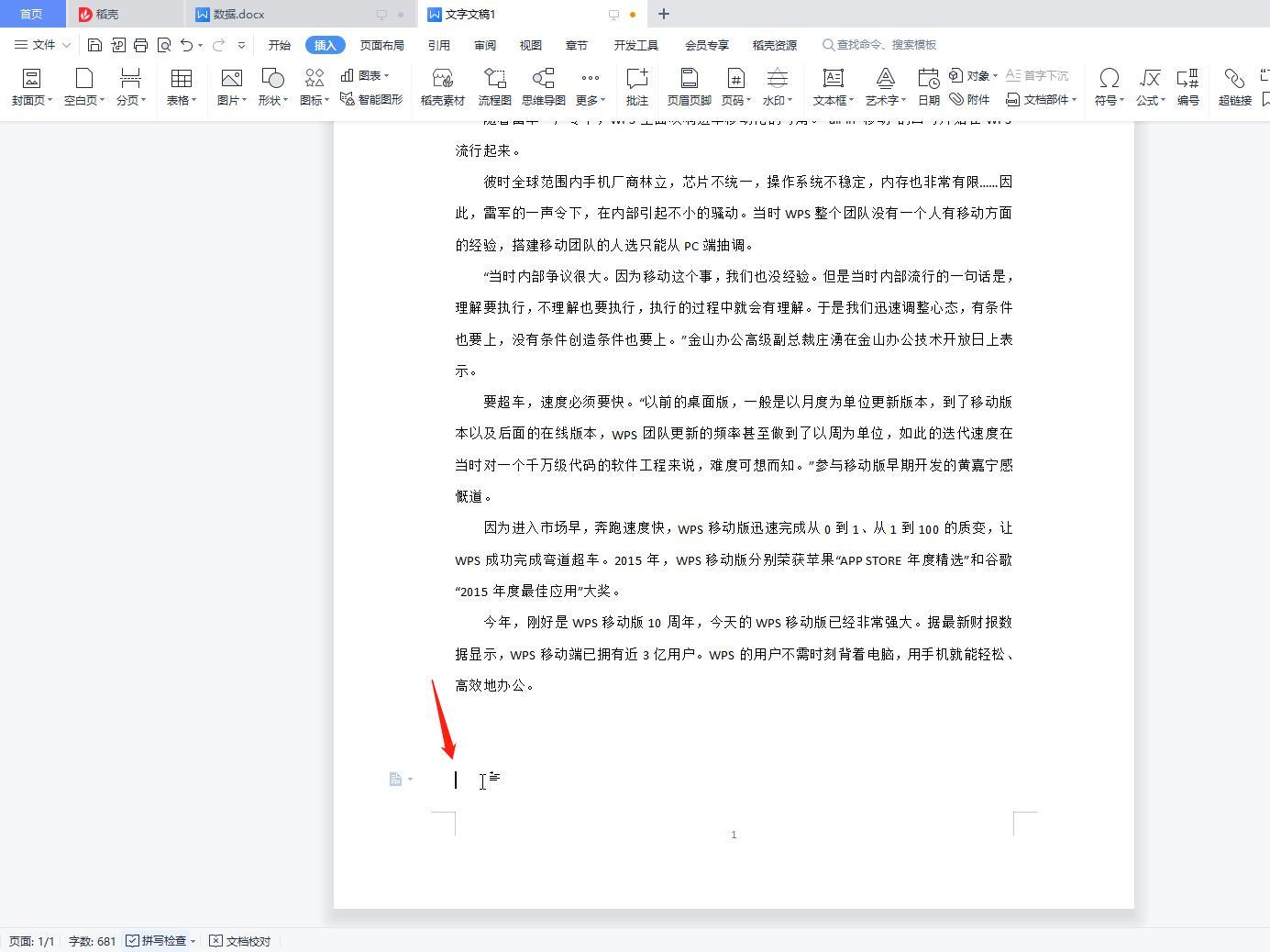Viewport: 1270px width, 952px height.
Task: Open the More (更多) insert options
Action: tap(590, 87)
